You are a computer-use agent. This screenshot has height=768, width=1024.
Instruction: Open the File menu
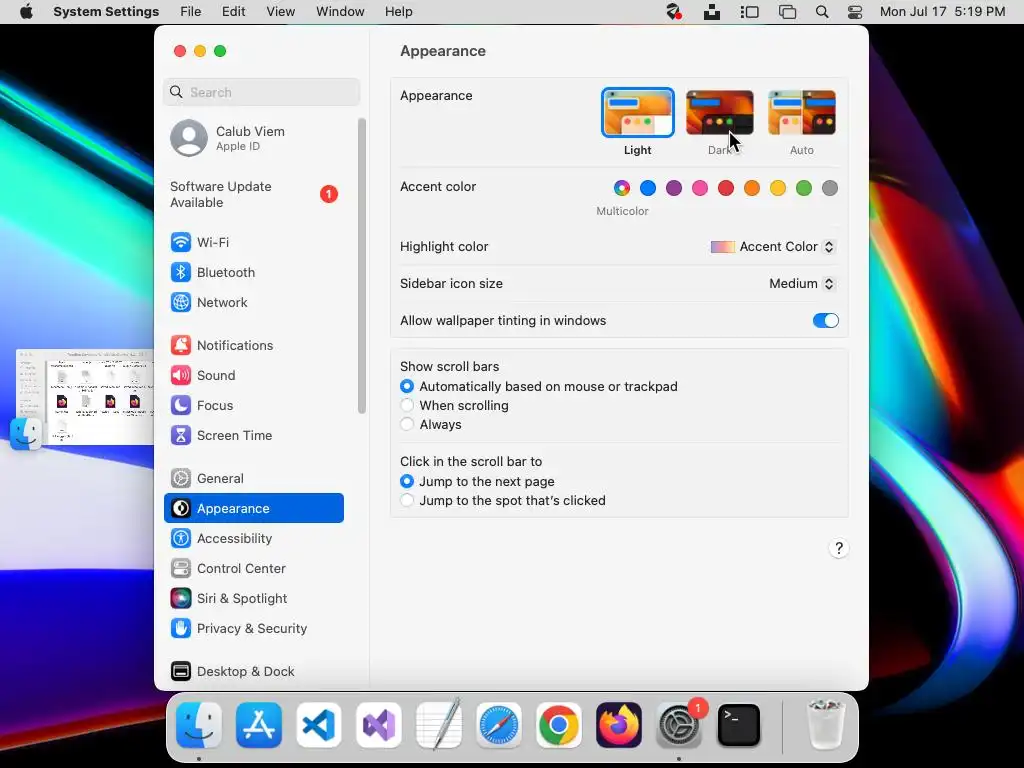[x=191, y=12]
